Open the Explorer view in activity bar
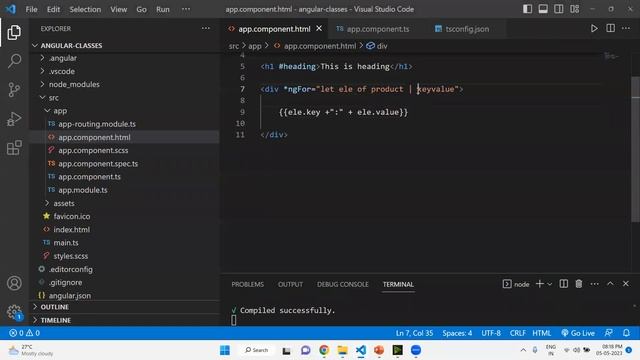 pos(14,32)
